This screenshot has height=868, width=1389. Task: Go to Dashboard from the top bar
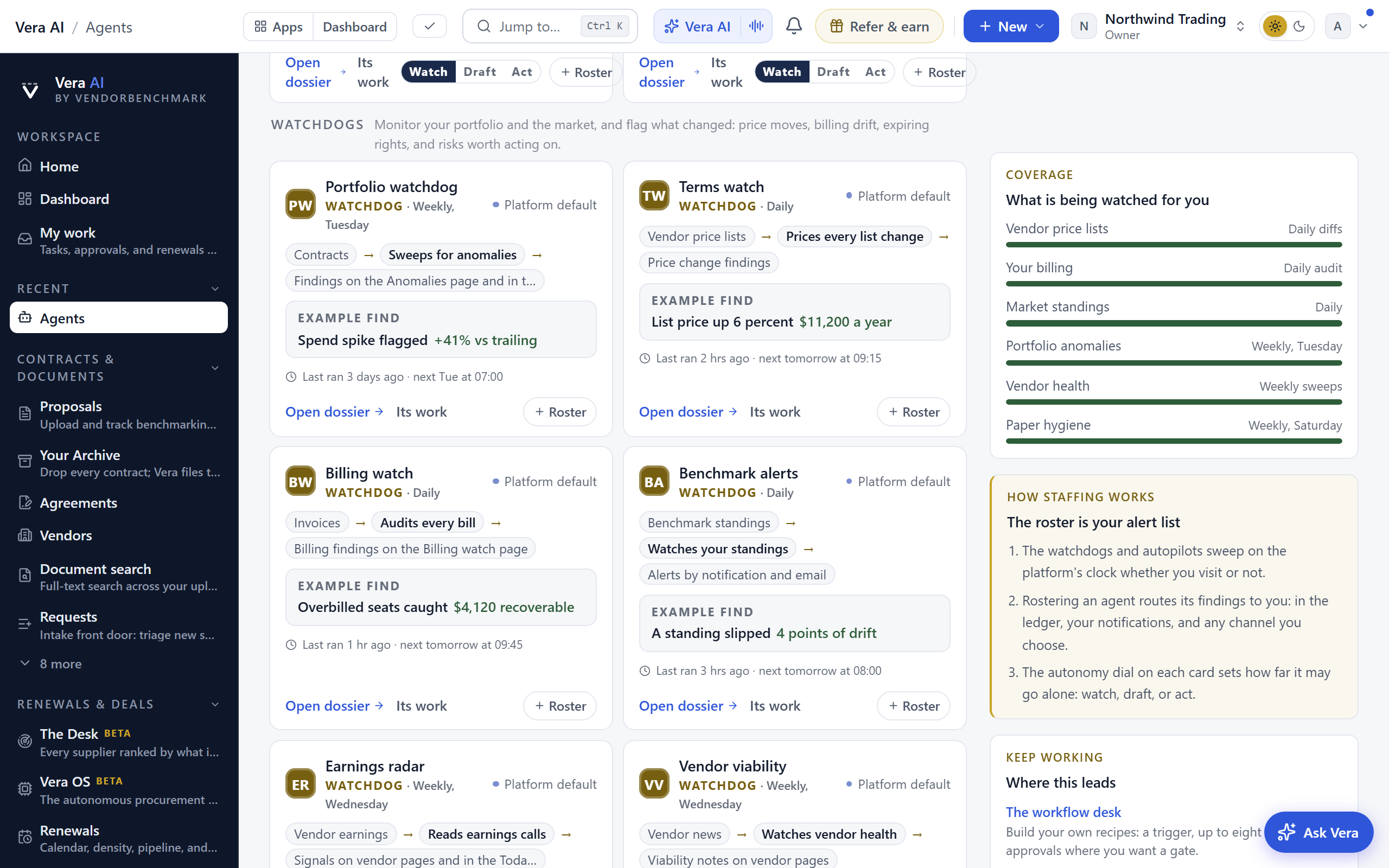[355, 27]
